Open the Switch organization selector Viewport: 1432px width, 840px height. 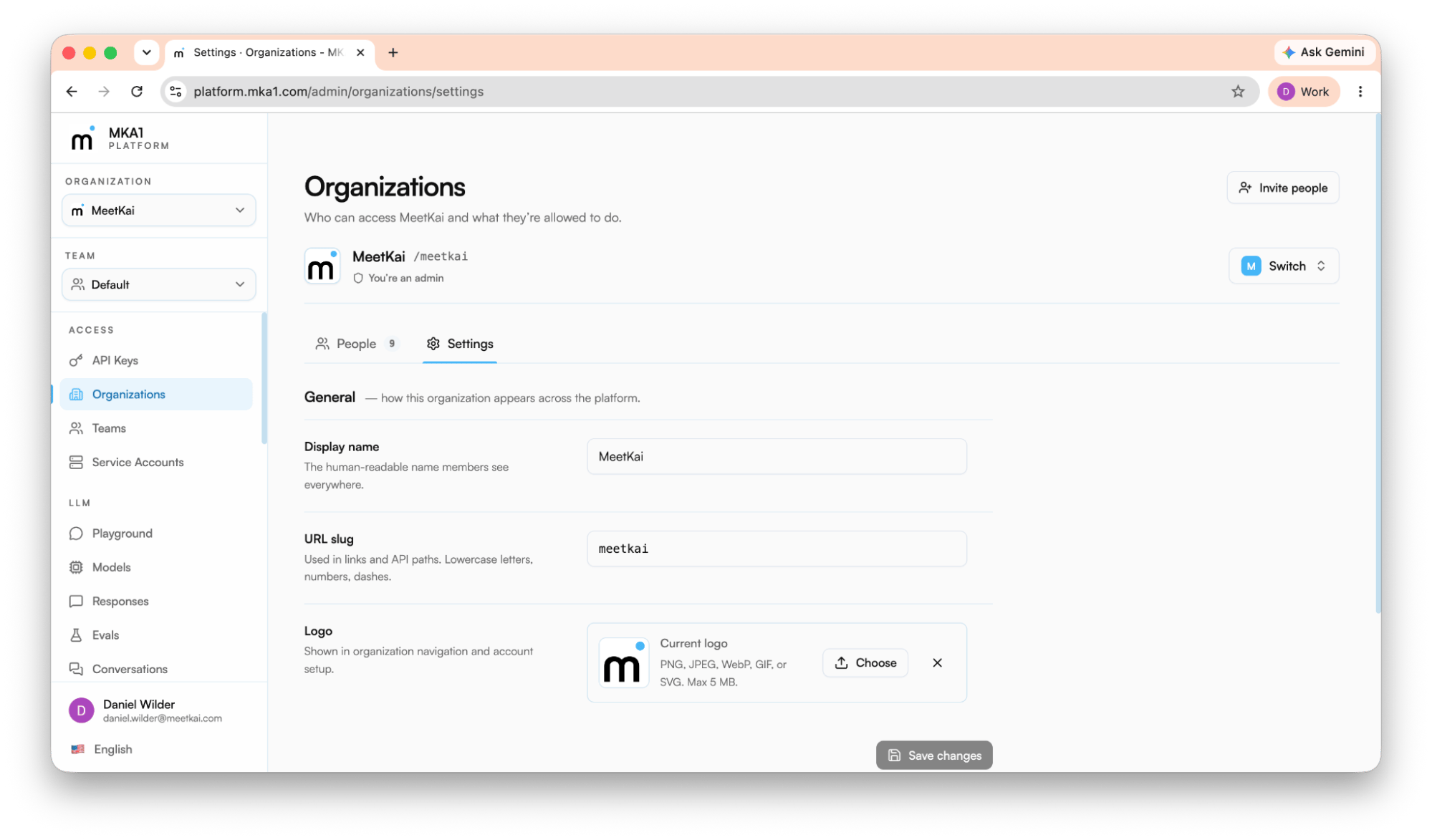(1283, 266)
